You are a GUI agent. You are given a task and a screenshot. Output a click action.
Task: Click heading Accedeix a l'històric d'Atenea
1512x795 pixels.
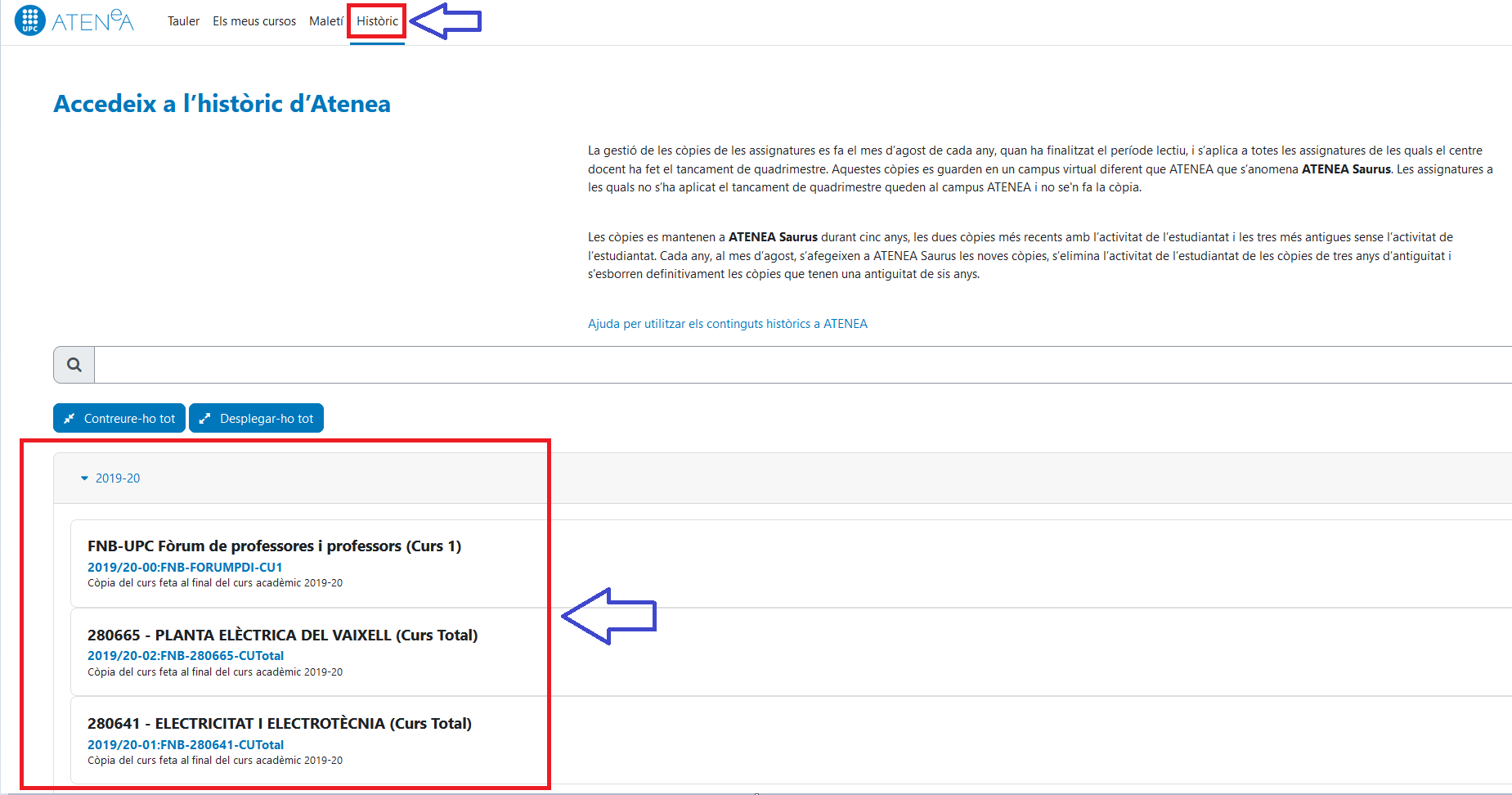click(x=222, y=104)
